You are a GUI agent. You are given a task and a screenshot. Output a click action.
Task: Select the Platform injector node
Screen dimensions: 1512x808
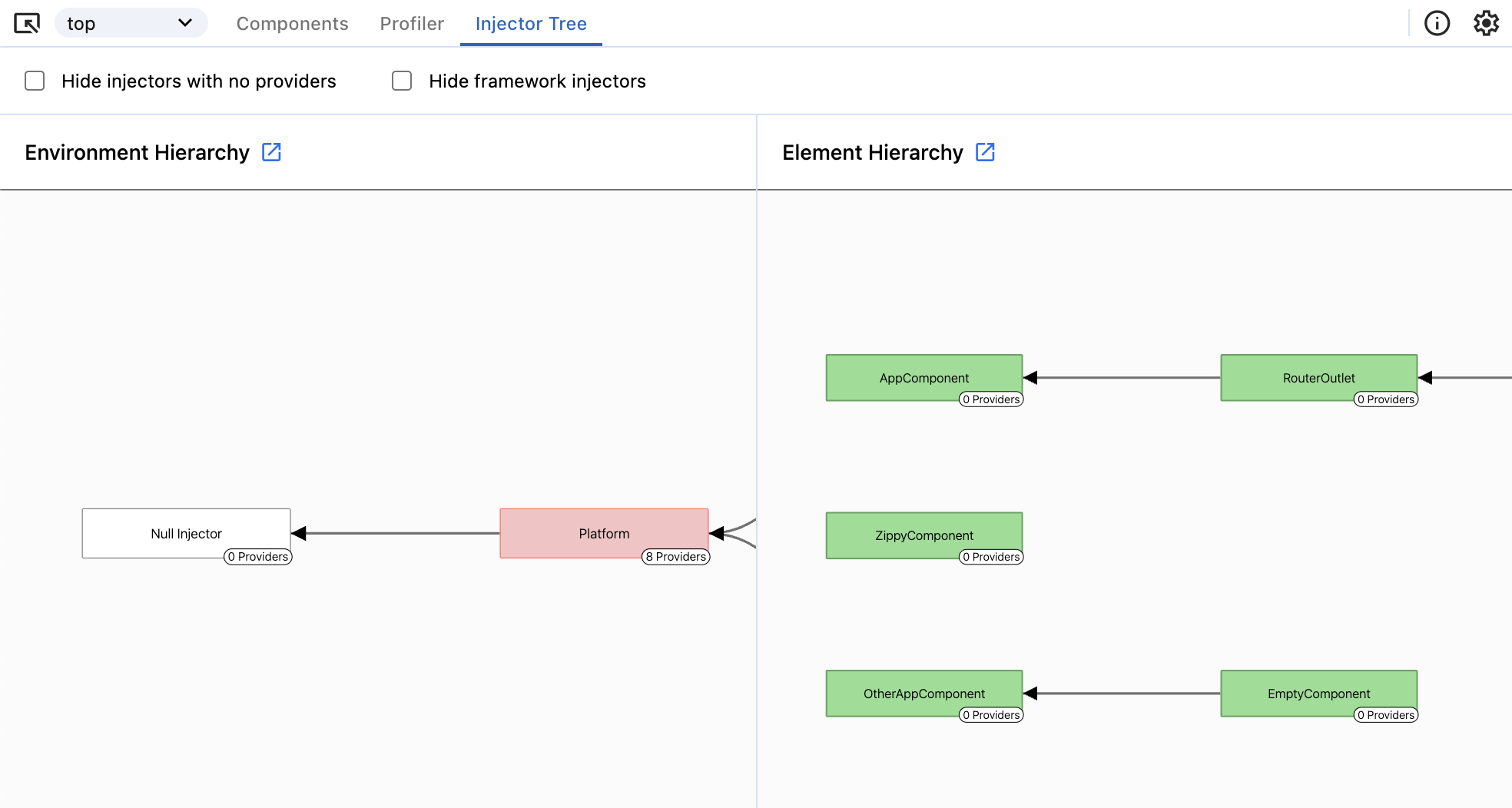pos(604,533)
